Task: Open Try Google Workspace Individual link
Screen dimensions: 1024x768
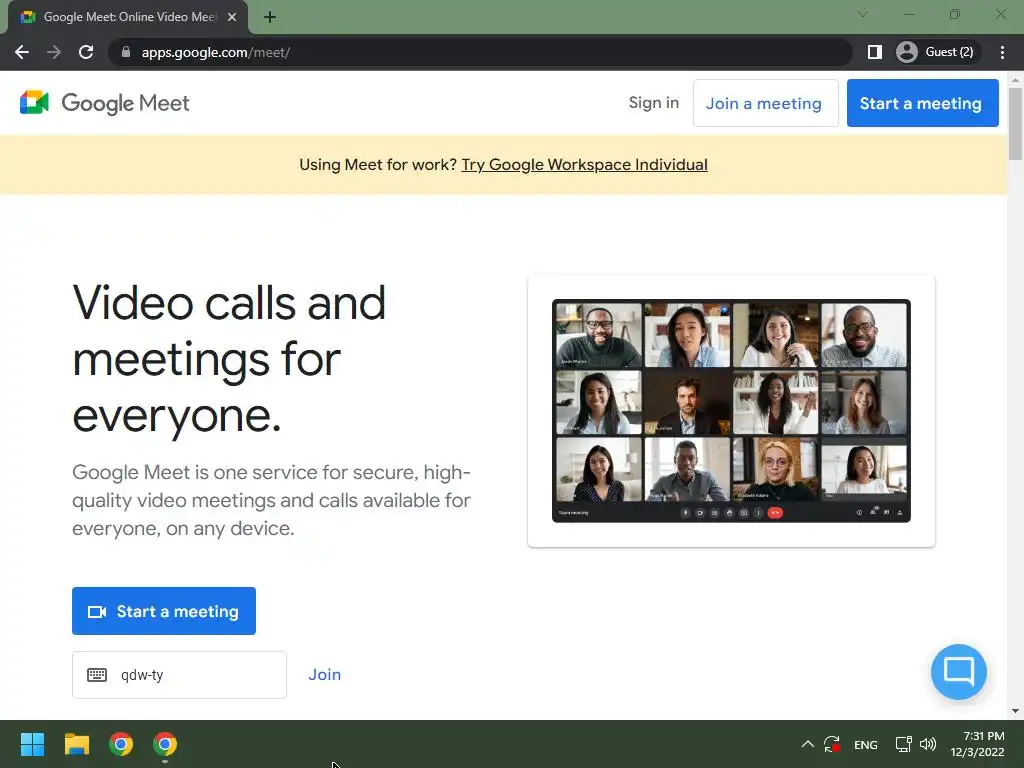Action: point(584,165)
